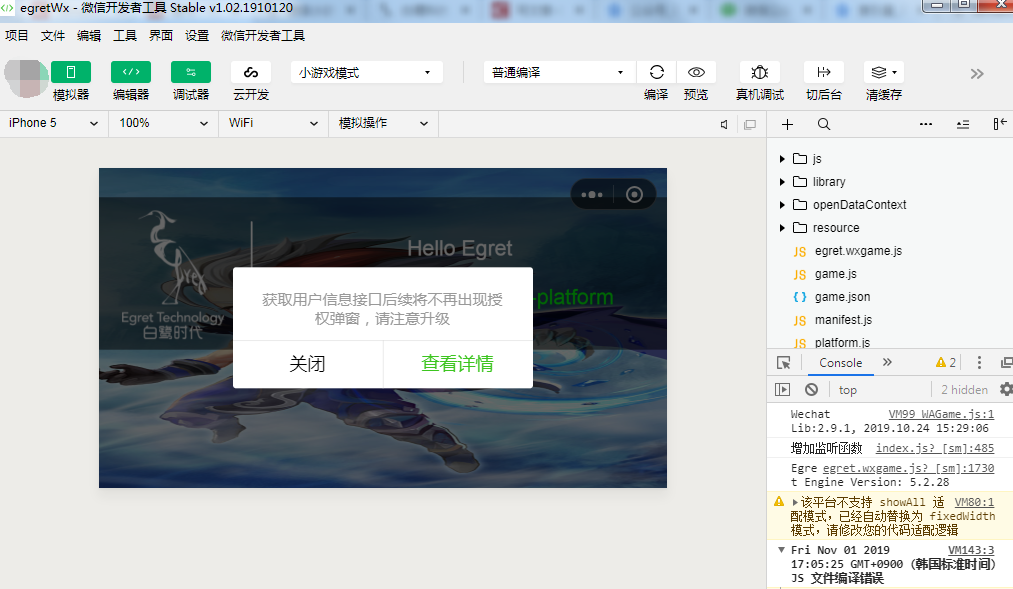Click the 清缓存 clear cache icon
Screen dimensions: 1013x589
884,72
